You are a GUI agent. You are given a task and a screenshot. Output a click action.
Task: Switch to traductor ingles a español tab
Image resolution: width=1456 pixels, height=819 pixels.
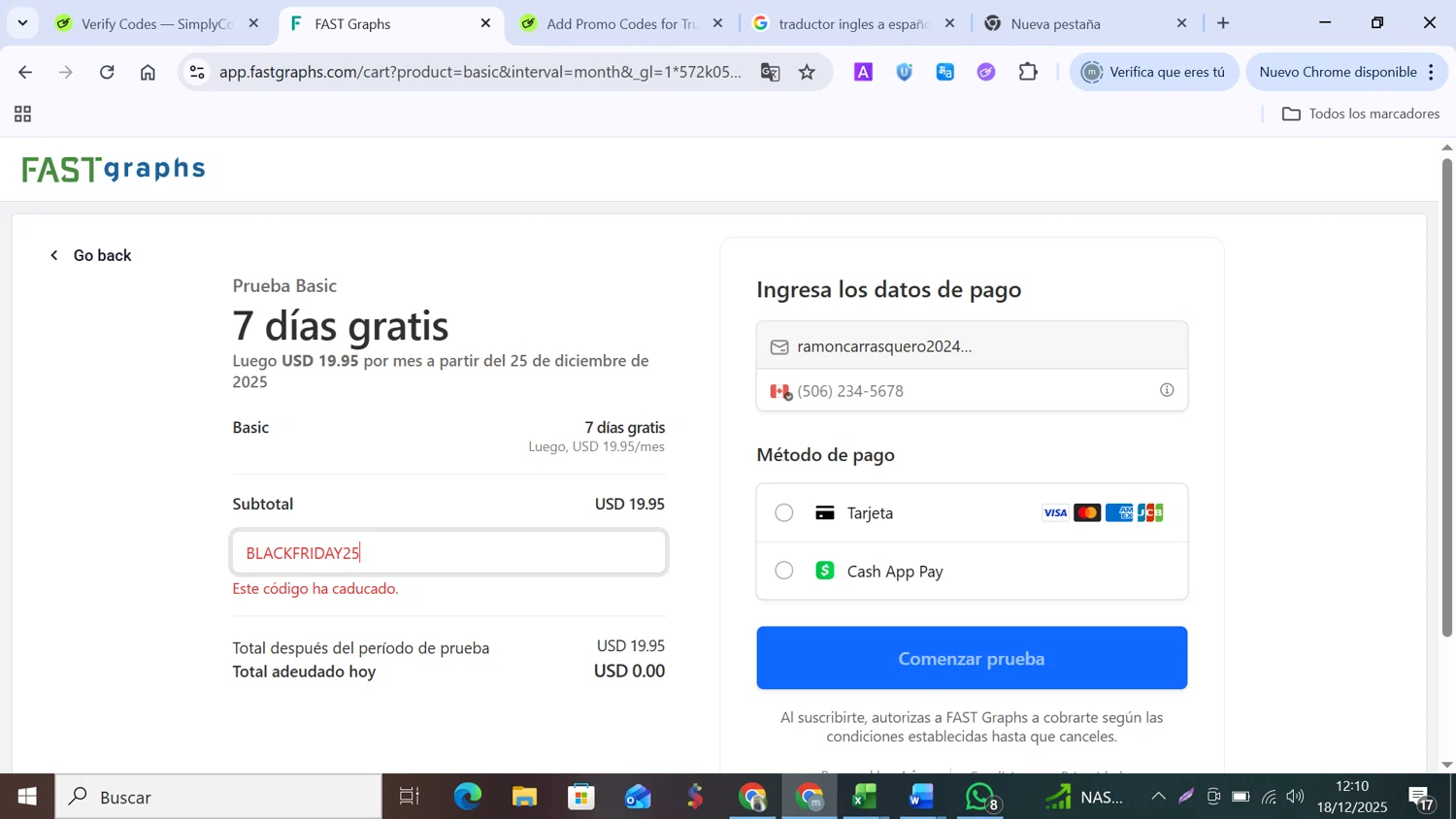[854, 23]
